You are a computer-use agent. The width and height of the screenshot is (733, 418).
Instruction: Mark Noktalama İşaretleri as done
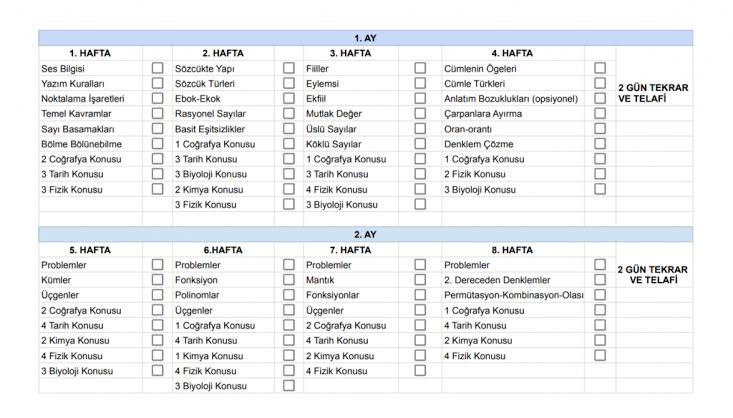157,99
